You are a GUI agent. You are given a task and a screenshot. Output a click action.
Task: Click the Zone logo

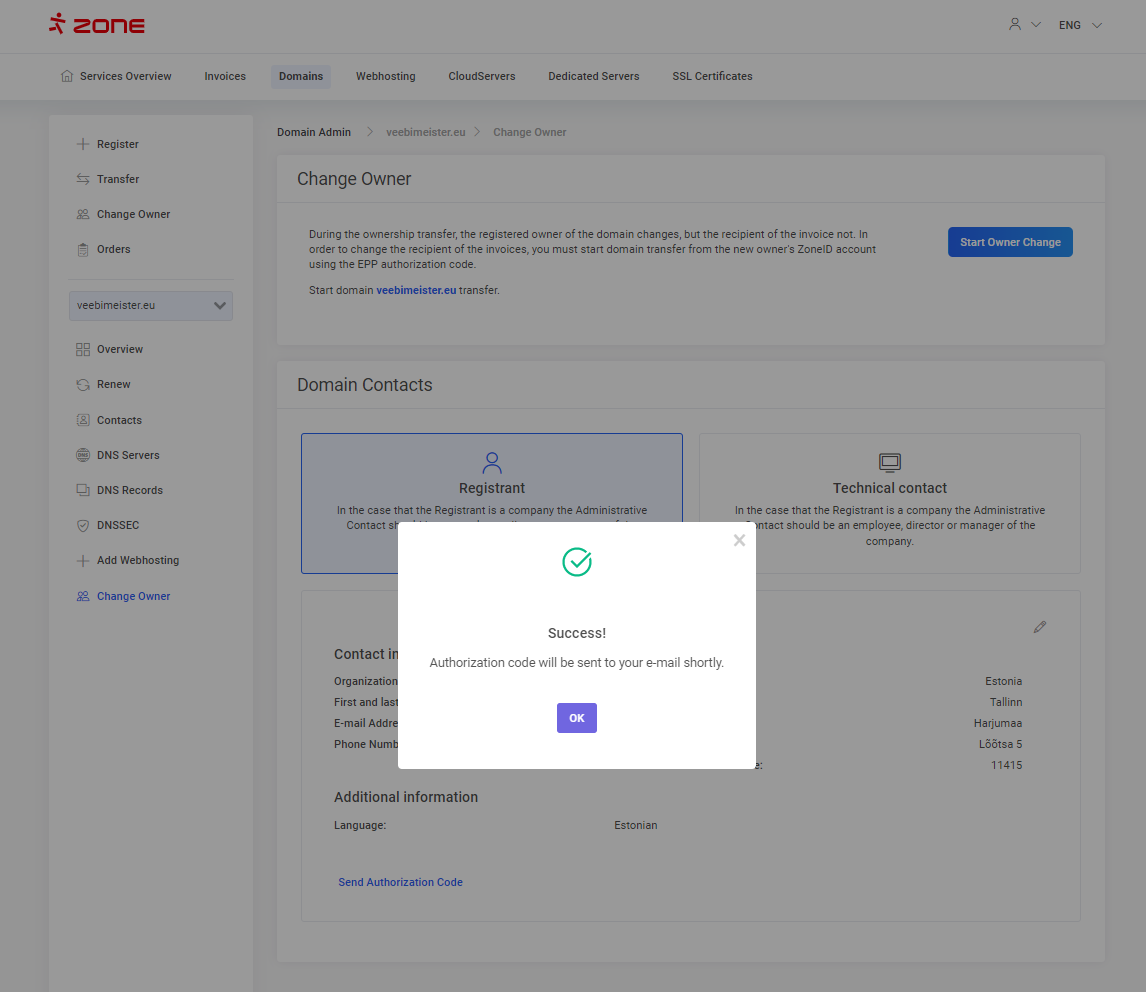tap(97, 25)
